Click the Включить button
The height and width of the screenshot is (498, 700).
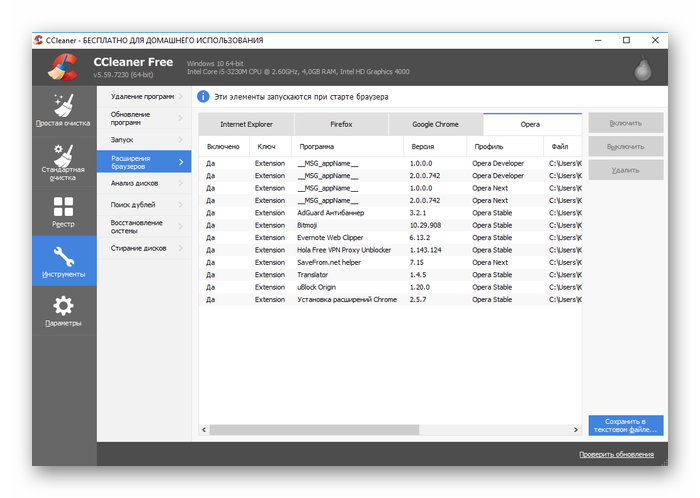625,123
